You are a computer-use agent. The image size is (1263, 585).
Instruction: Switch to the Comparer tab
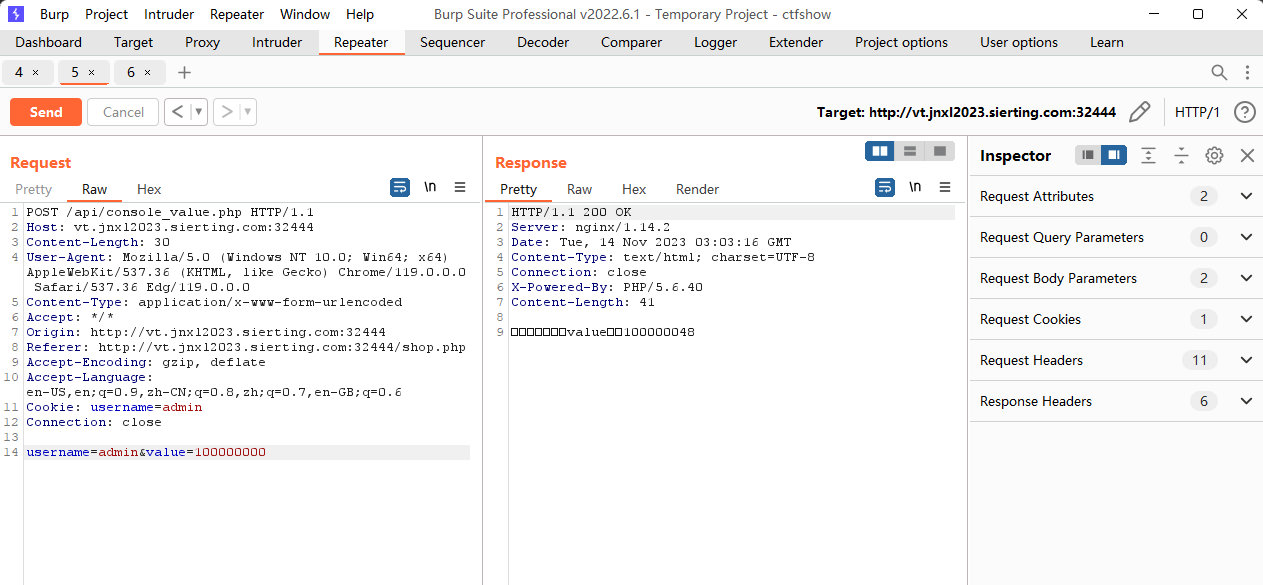[632, 42]
